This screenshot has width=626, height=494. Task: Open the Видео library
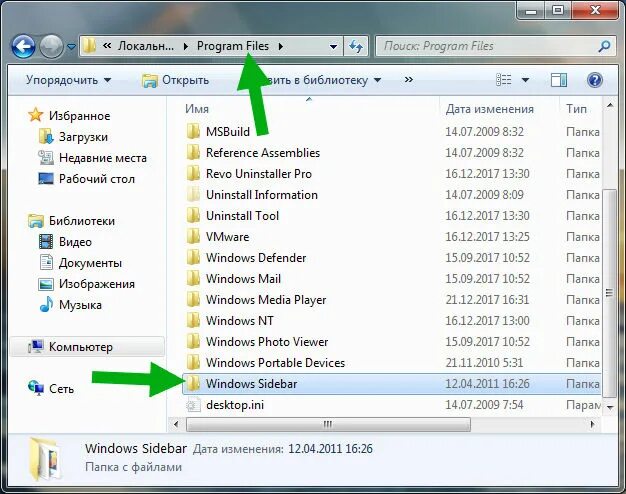pyautogui.click(x=75, y=242)
